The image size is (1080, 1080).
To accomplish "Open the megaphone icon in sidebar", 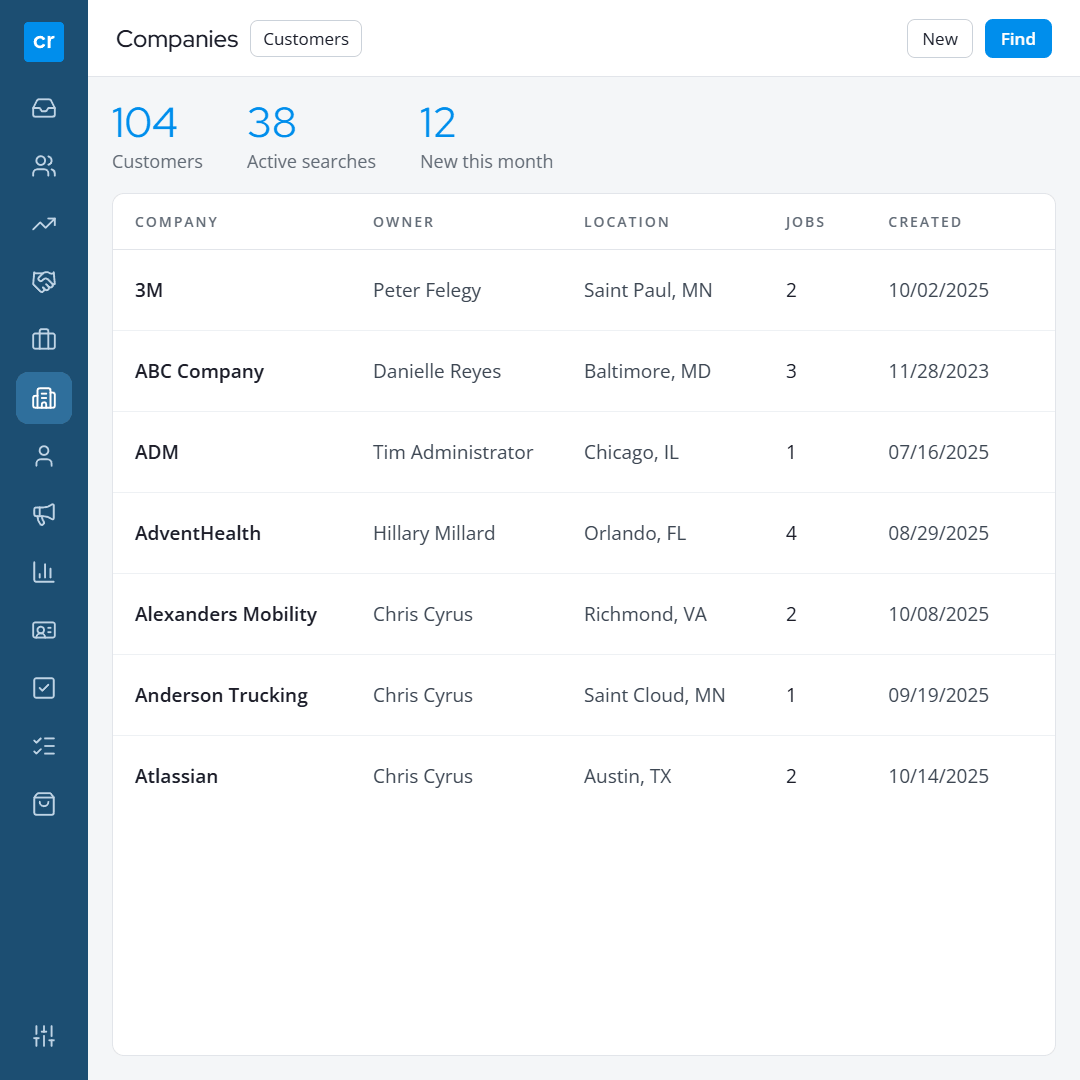I will pyautogui.click(x=44, y=514).
